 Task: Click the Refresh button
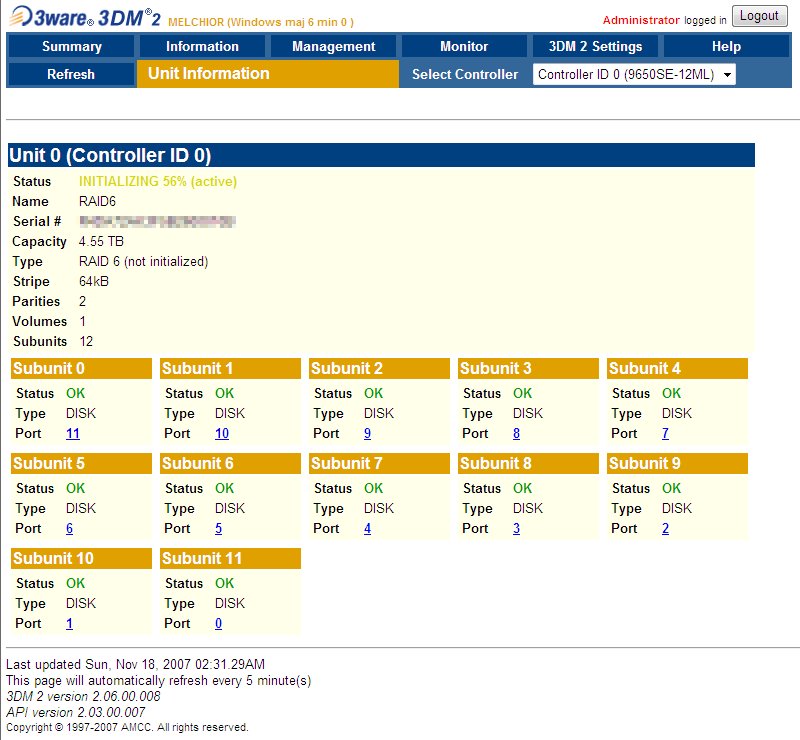(x=71, y=74)
